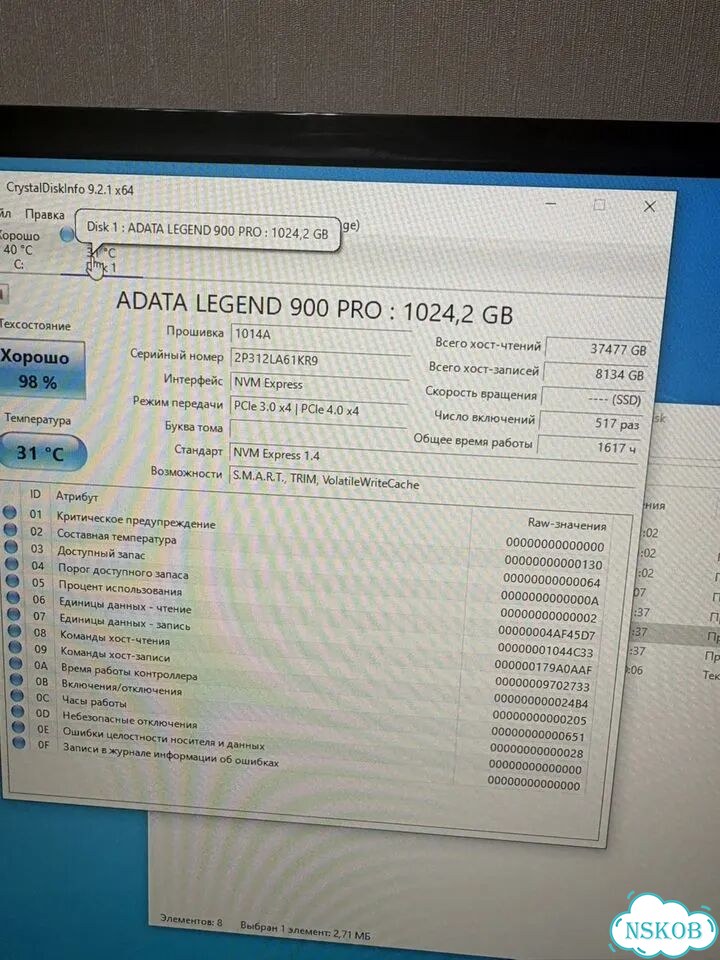Open the Правка menu
This screenshot has width=720, height=960.
tap(45, 215)
